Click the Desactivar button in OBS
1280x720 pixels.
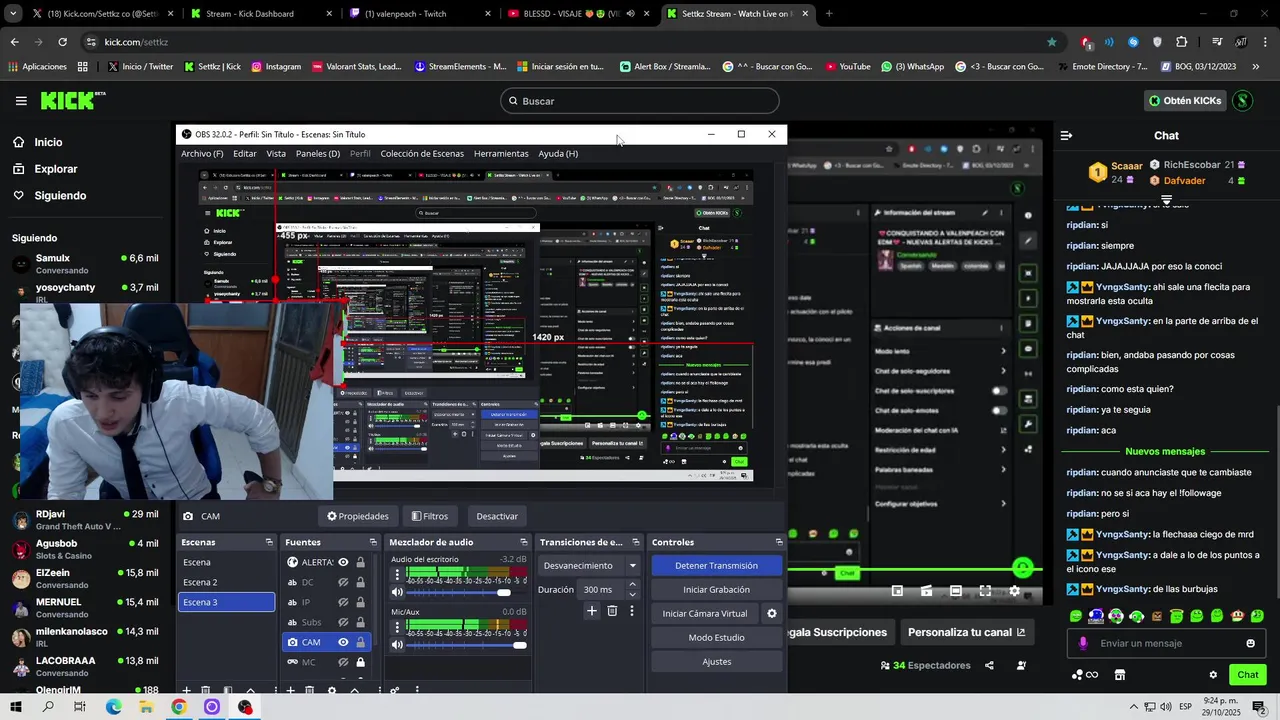497,516
